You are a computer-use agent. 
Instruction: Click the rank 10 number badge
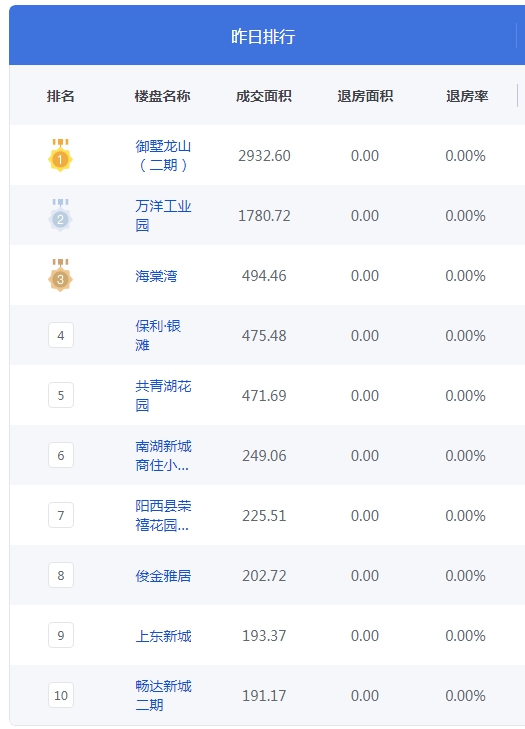click(61, 695)
